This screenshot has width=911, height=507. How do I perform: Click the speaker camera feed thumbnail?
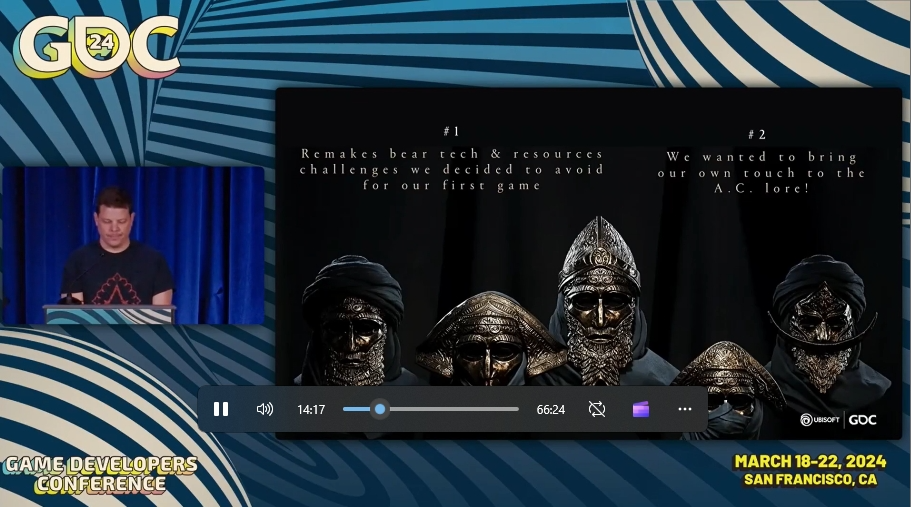click(134, 245)
